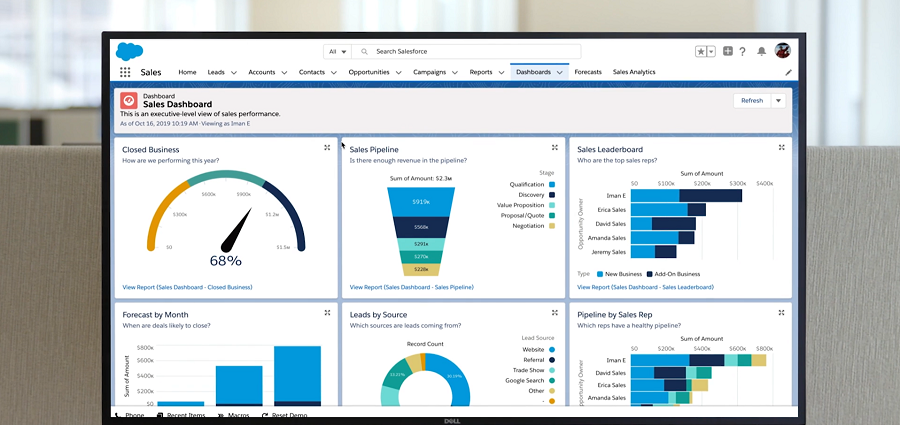
Task: Click the Search Salesforce input field
Action: click(x=460, y=51)
